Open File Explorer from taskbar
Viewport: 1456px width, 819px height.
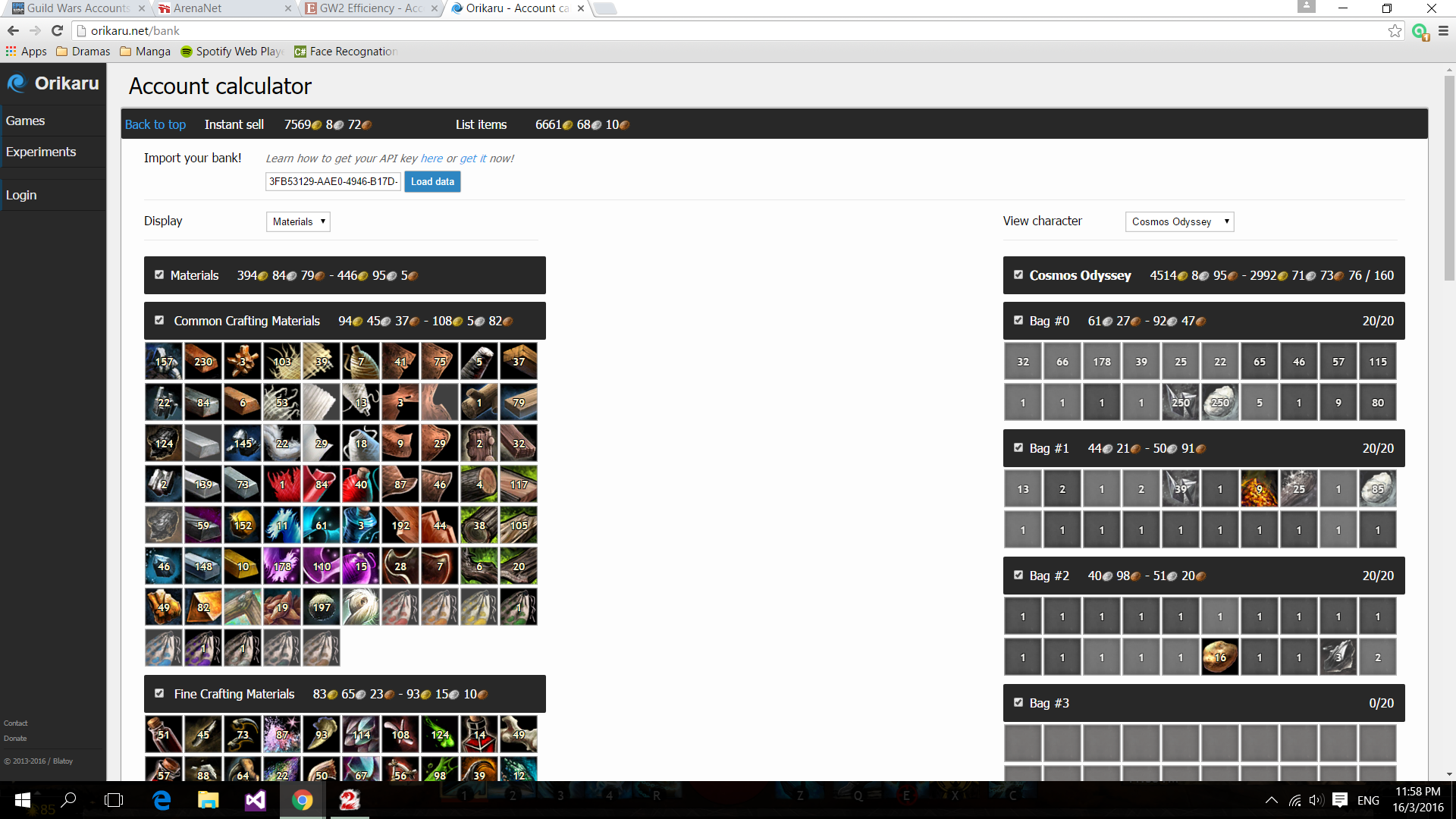209,800
